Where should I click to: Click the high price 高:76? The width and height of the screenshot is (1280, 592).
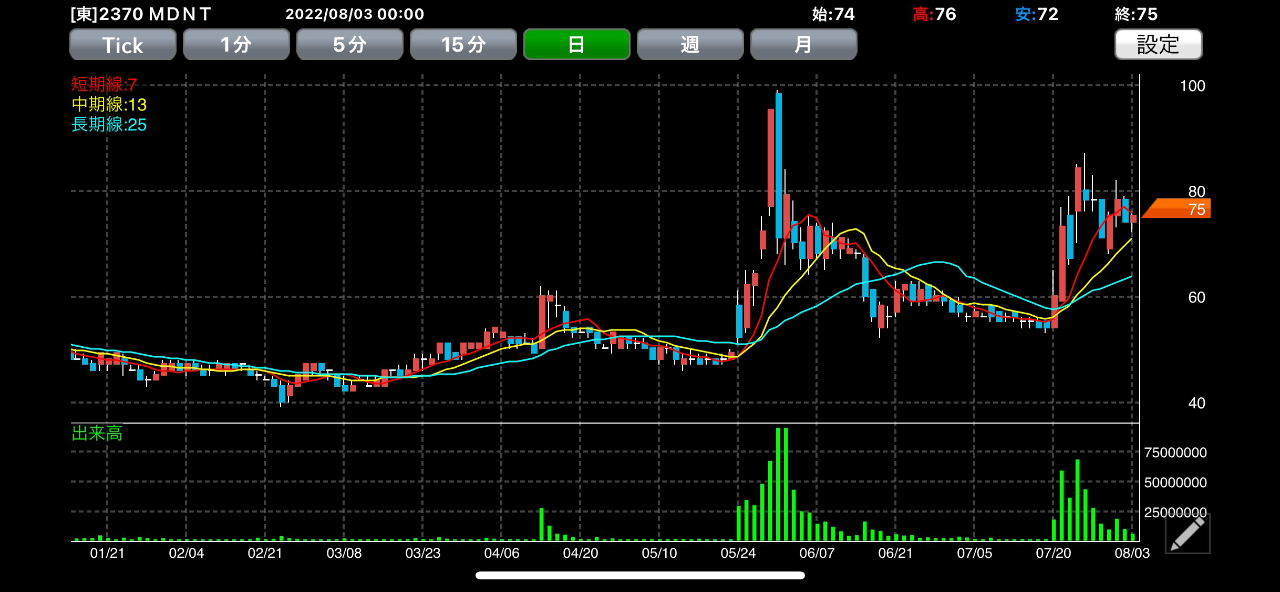(934, 14)
